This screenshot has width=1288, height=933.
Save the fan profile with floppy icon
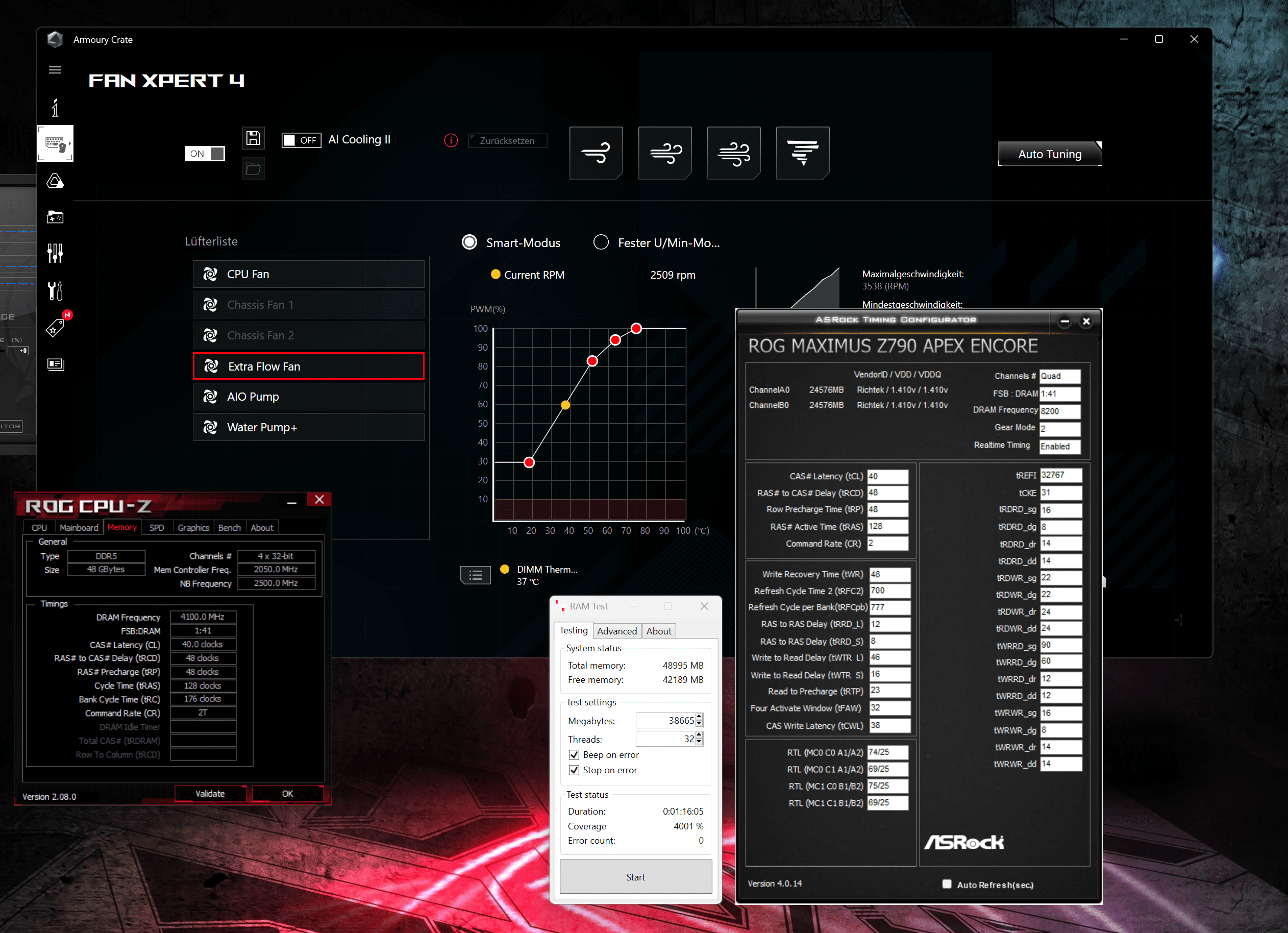point(253,138)
